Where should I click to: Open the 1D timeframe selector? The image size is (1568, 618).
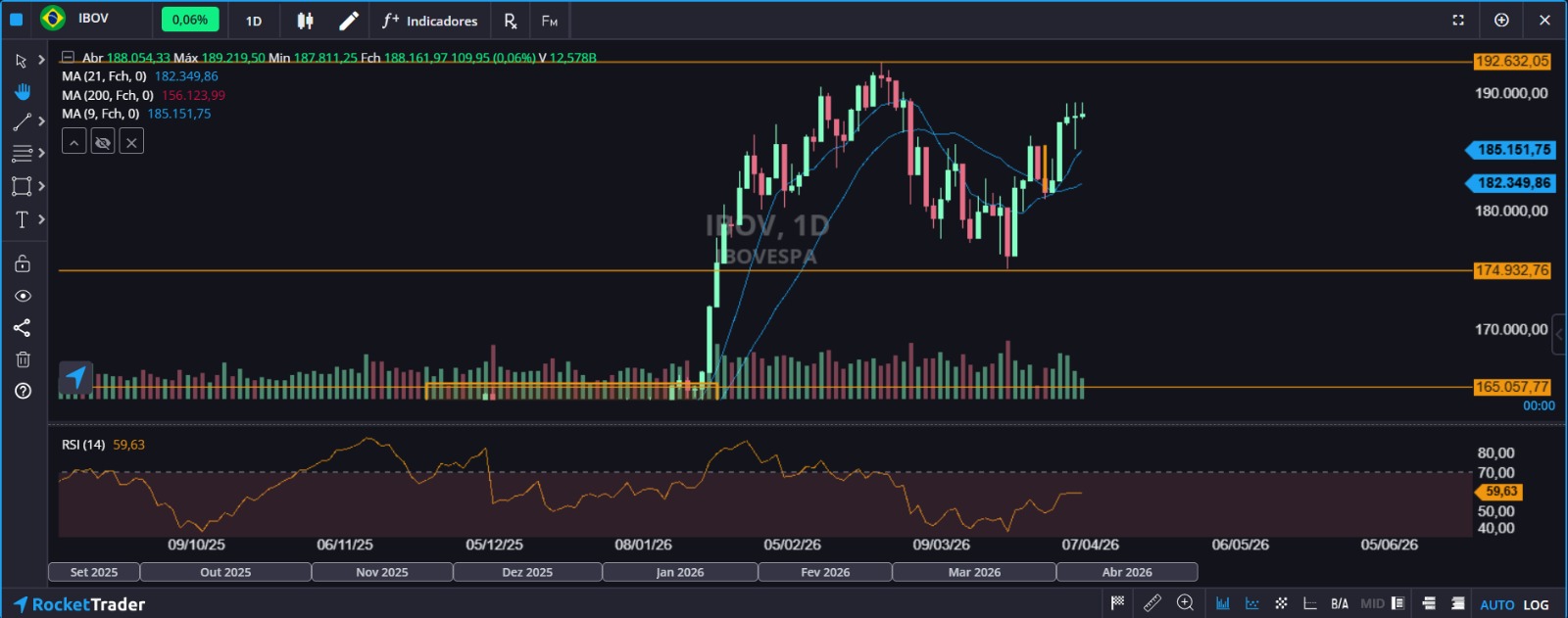[254, 21]
